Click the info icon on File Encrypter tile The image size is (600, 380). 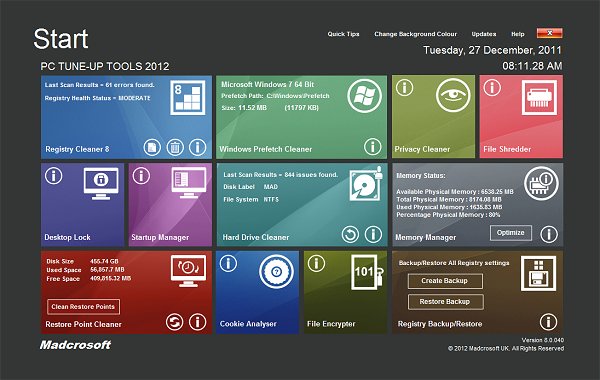(316, 263)
